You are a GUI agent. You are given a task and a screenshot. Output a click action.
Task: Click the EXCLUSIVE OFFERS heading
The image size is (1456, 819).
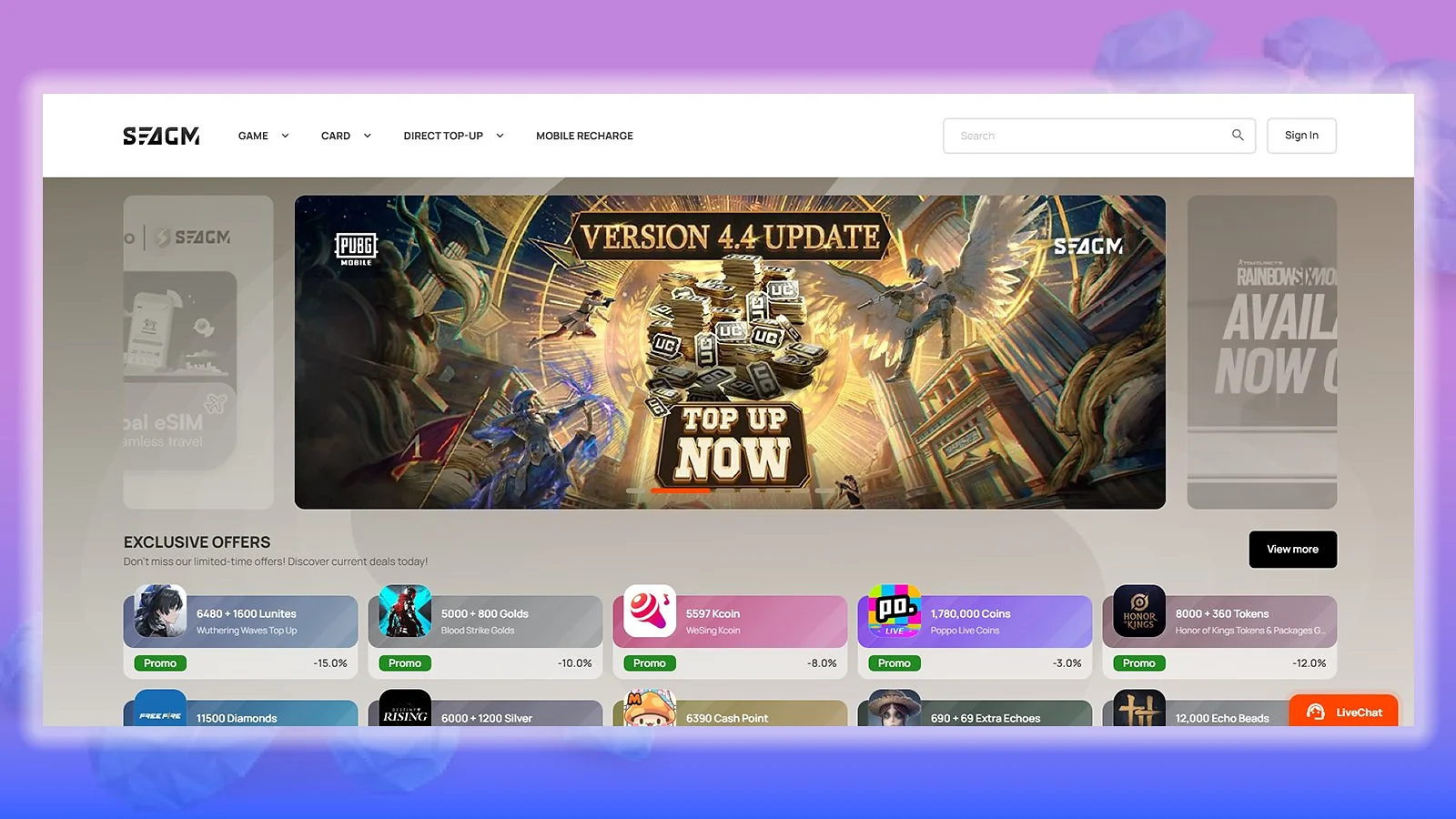point(197,541)
